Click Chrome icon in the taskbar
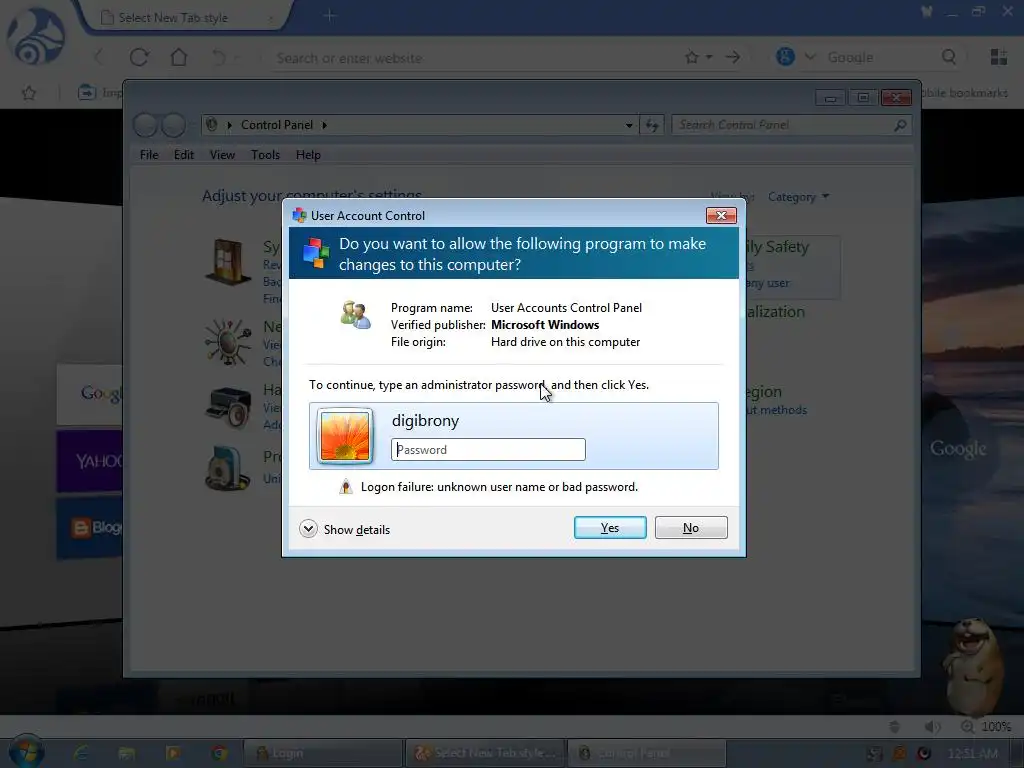This screenshot has height=768, width=1024. pos(219,753)
